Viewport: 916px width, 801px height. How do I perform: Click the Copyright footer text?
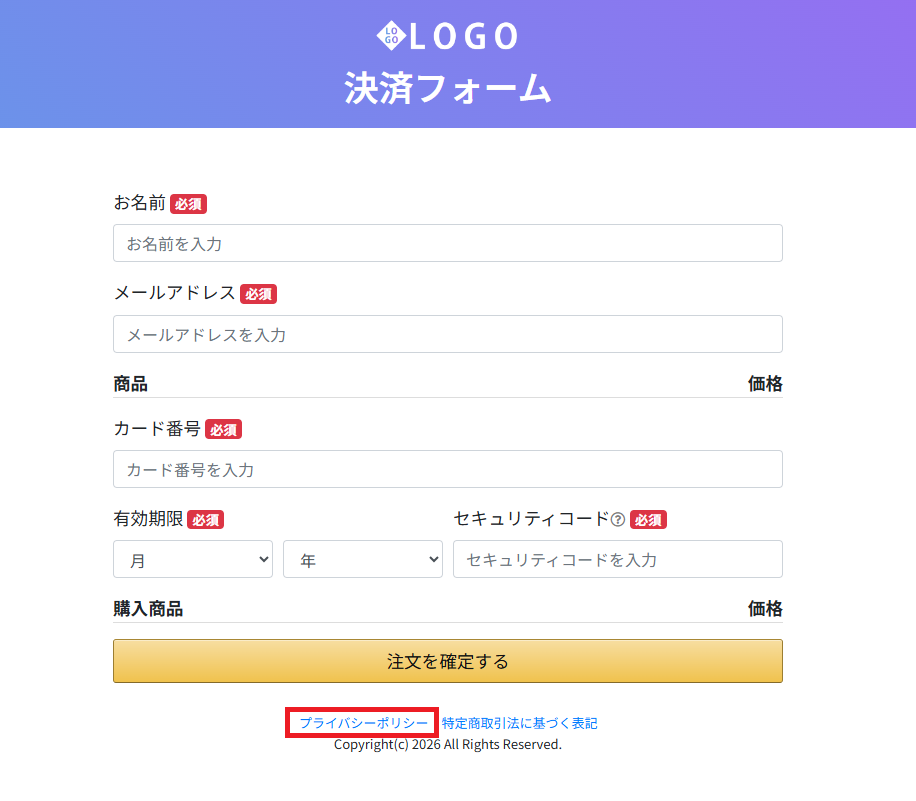[448, 745]
